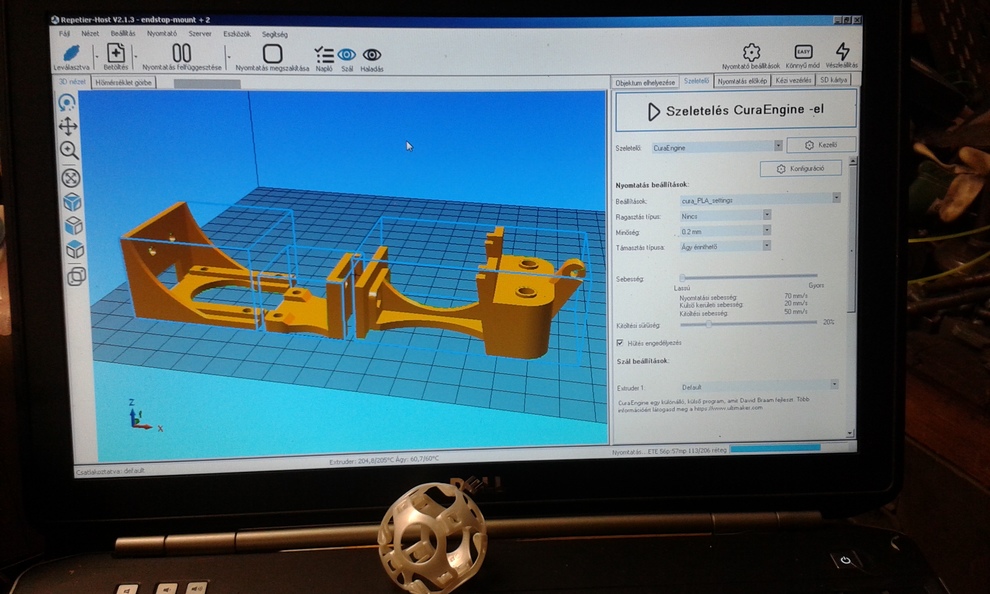This screenshot has height=594, width=990.
Task: Open the Eszközök menu
Action: tap(237, 34)
